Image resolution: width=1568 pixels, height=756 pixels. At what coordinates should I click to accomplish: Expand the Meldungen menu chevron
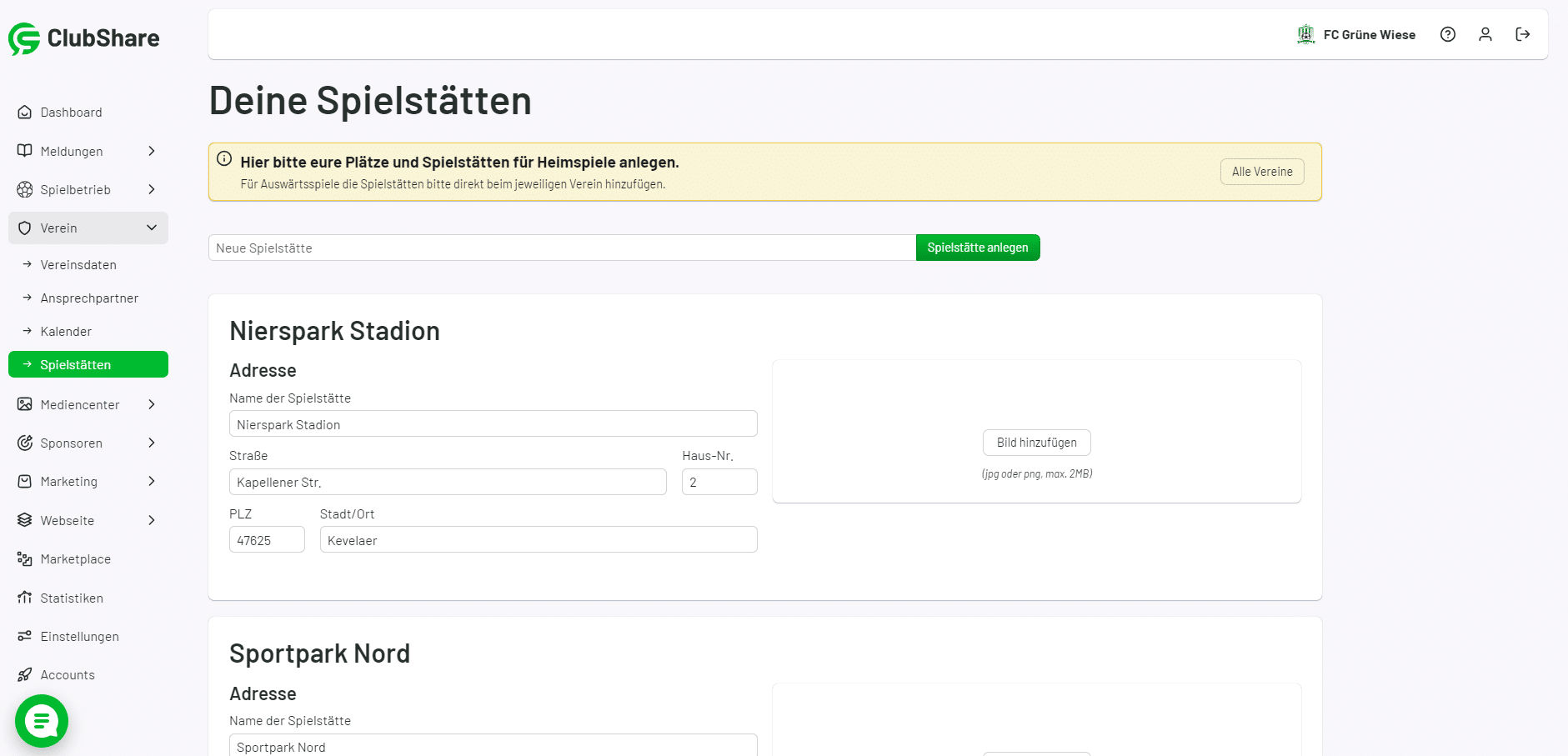152,151
